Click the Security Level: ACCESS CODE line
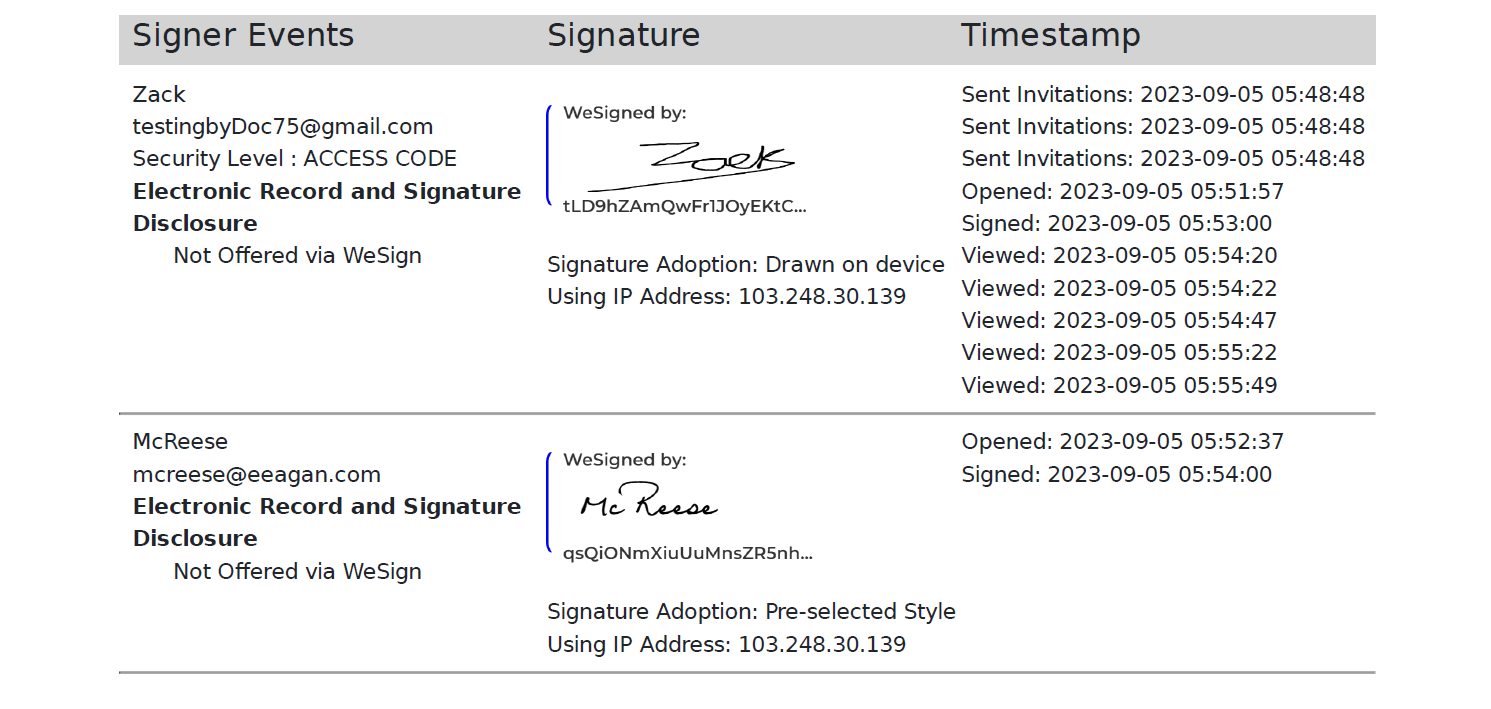This screenshot has height=709, width=1491. (295, 159)
